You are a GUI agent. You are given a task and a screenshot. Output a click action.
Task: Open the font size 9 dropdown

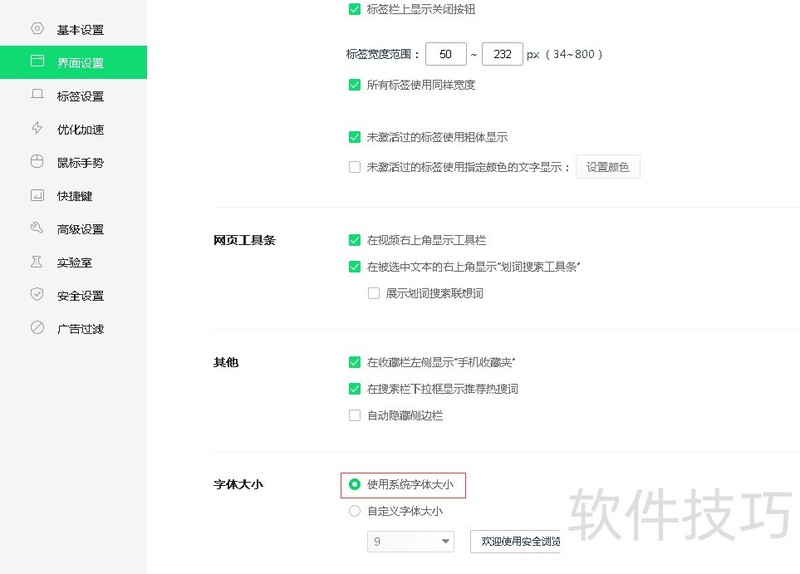click(411, 542)
